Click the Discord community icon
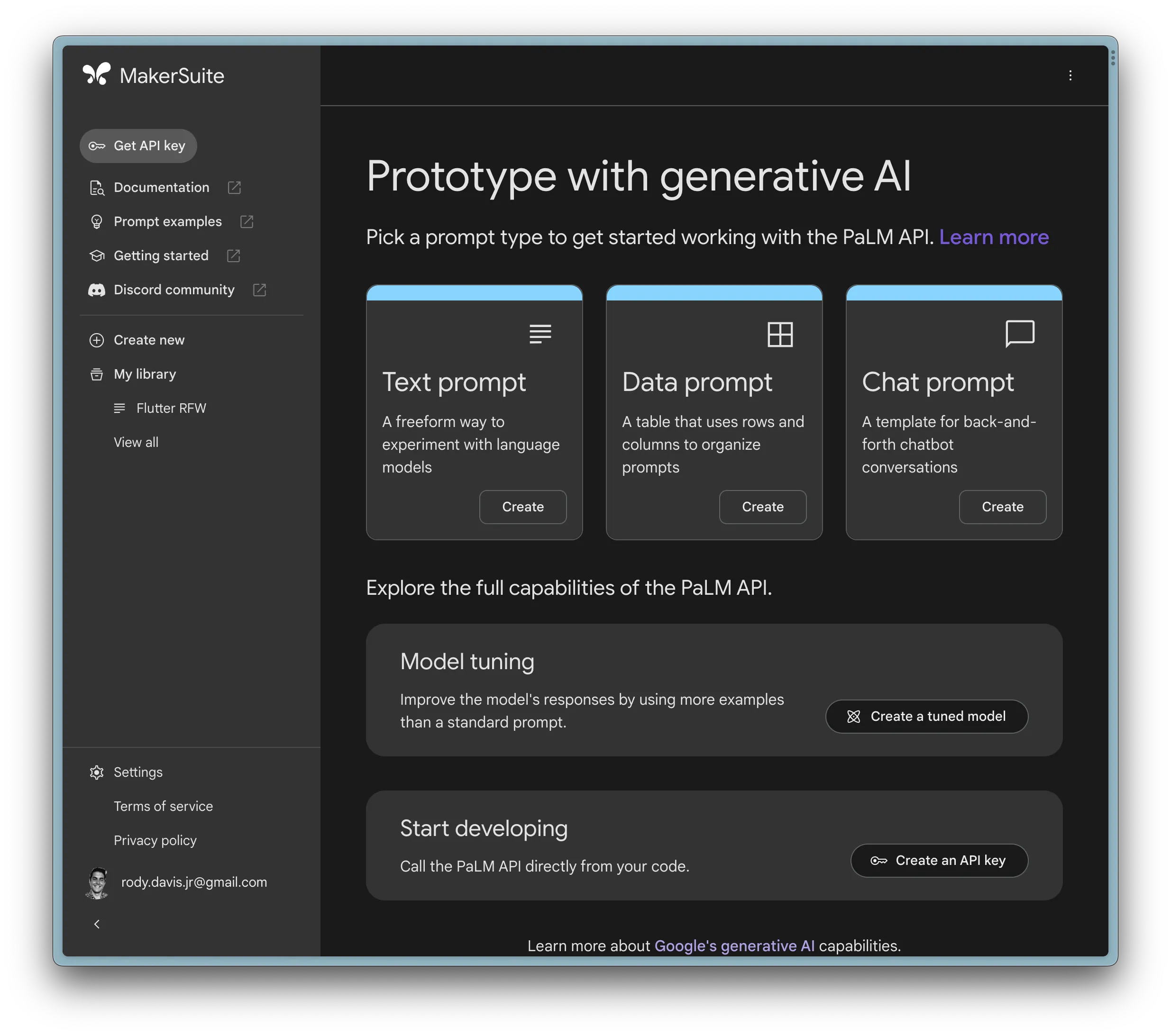The image size is (1171, 1036). click(96, 290)
